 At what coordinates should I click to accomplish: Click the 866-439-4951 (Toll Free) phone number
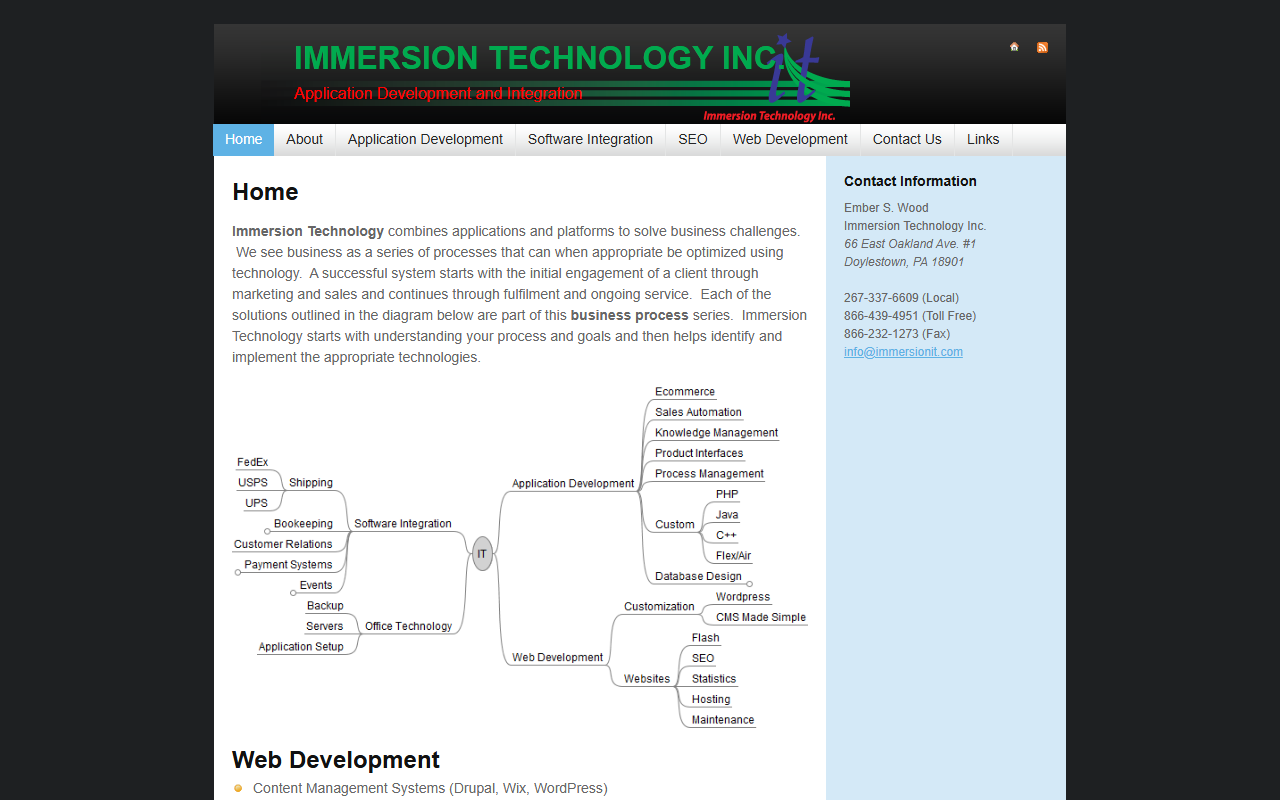pos(910,316)
